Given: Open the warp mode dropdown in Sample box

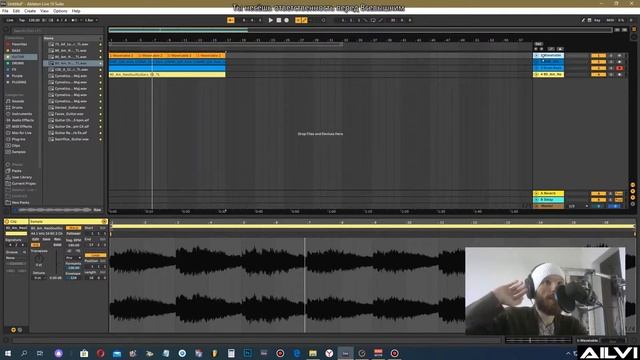Looking at the screenshot, I should pyautogui.click(x=73, y=258).
